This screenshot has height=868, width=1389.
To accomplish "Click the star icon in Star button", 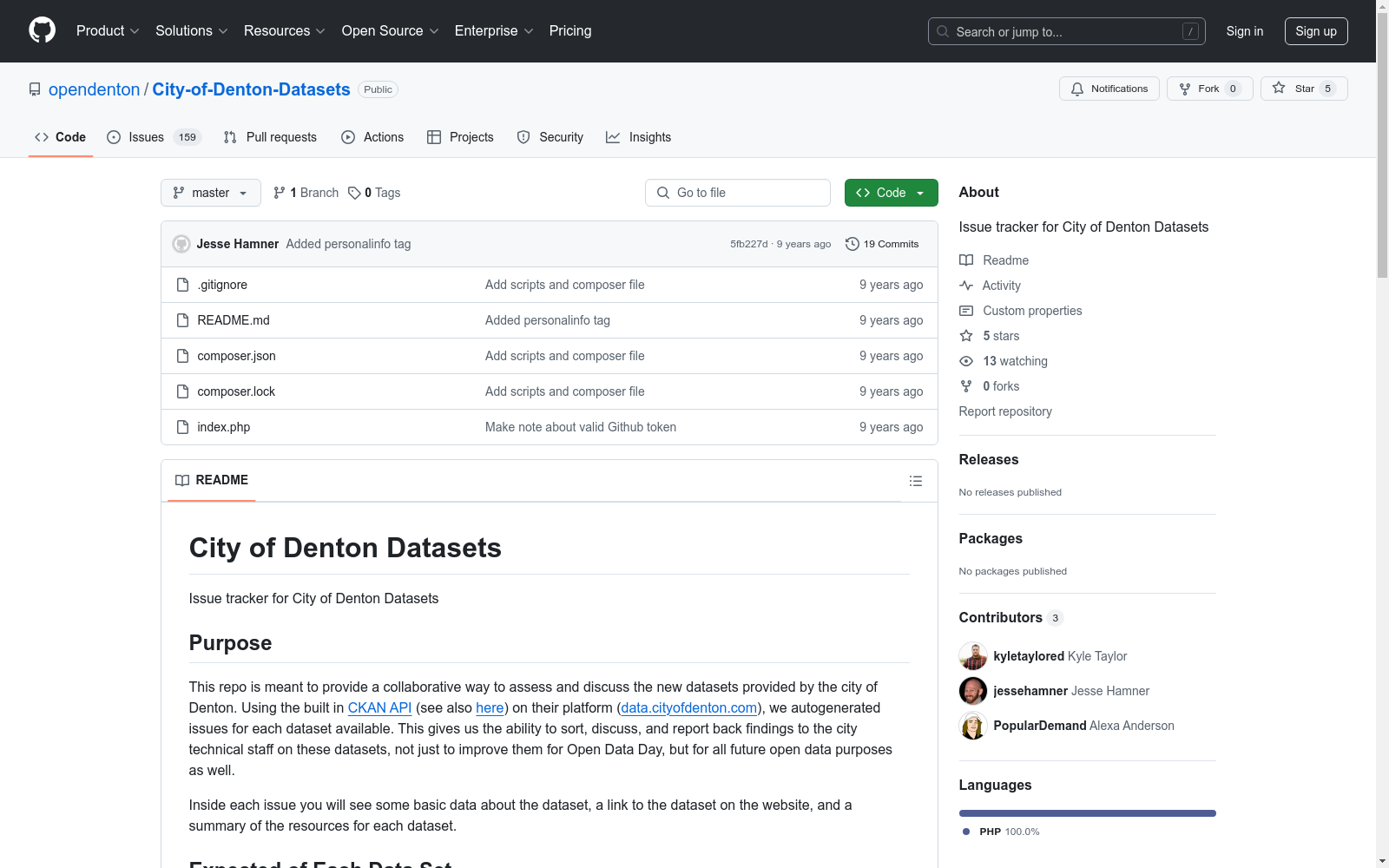I will click(1279, 88).
